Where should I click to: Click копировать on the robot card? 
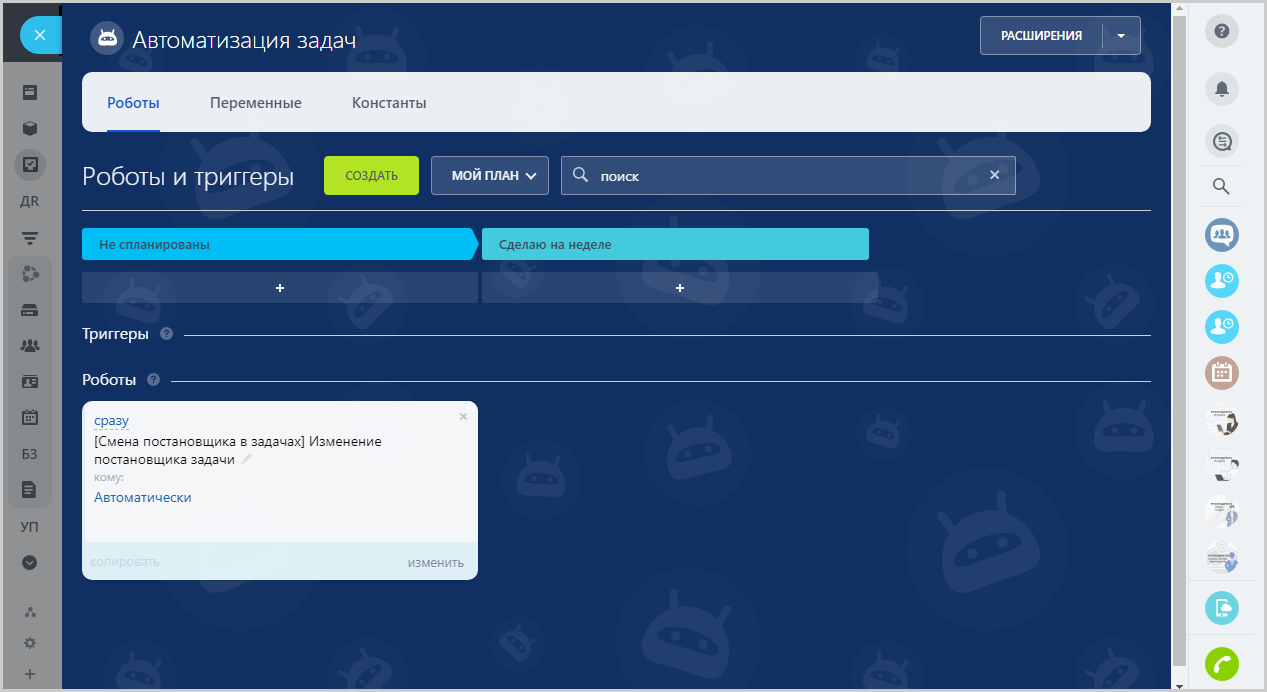pos(124,562)
